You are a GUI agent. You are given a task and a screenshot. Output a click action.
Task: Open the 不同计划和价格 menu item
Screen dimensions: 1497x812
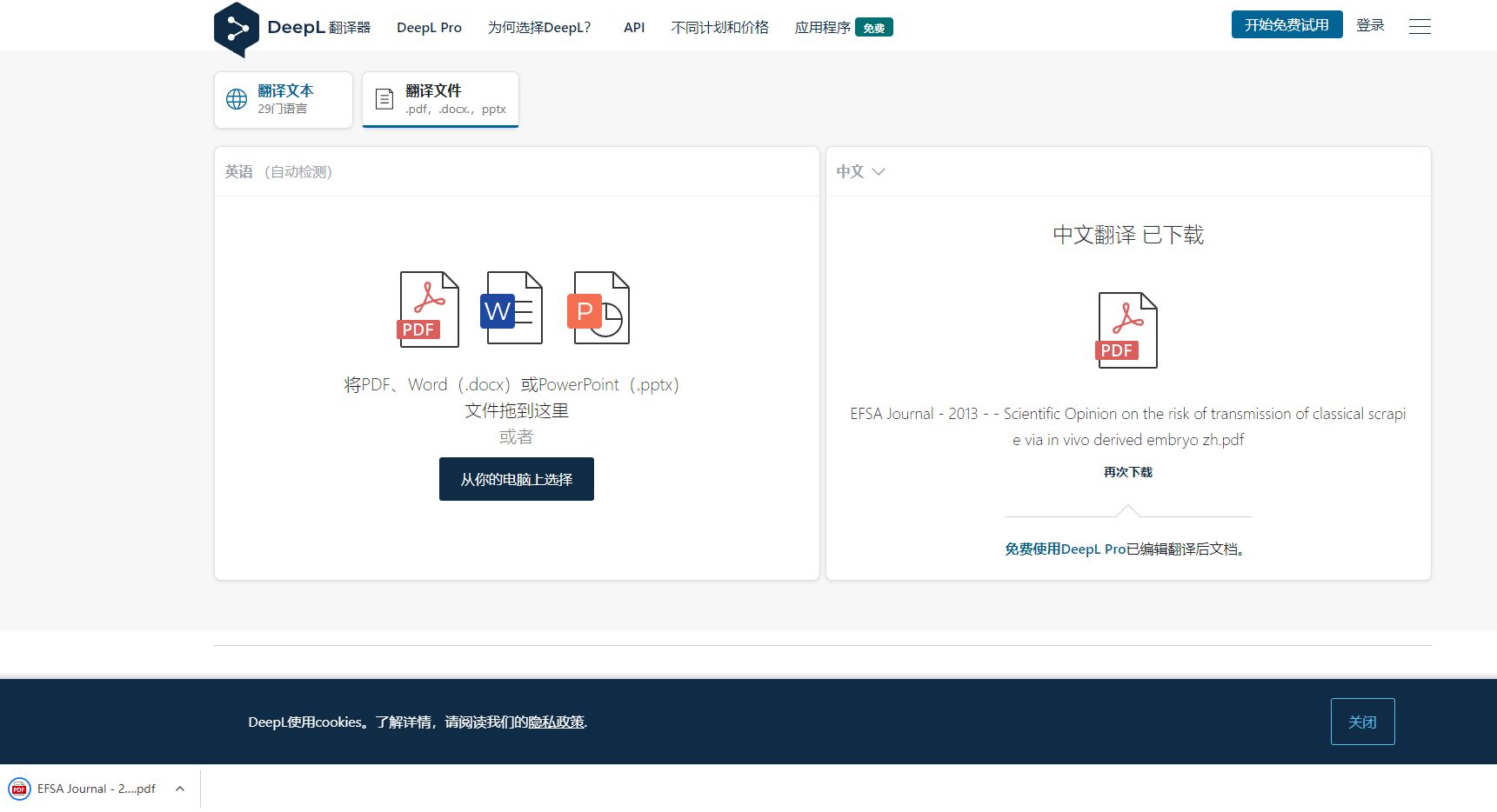click(720, 28)
